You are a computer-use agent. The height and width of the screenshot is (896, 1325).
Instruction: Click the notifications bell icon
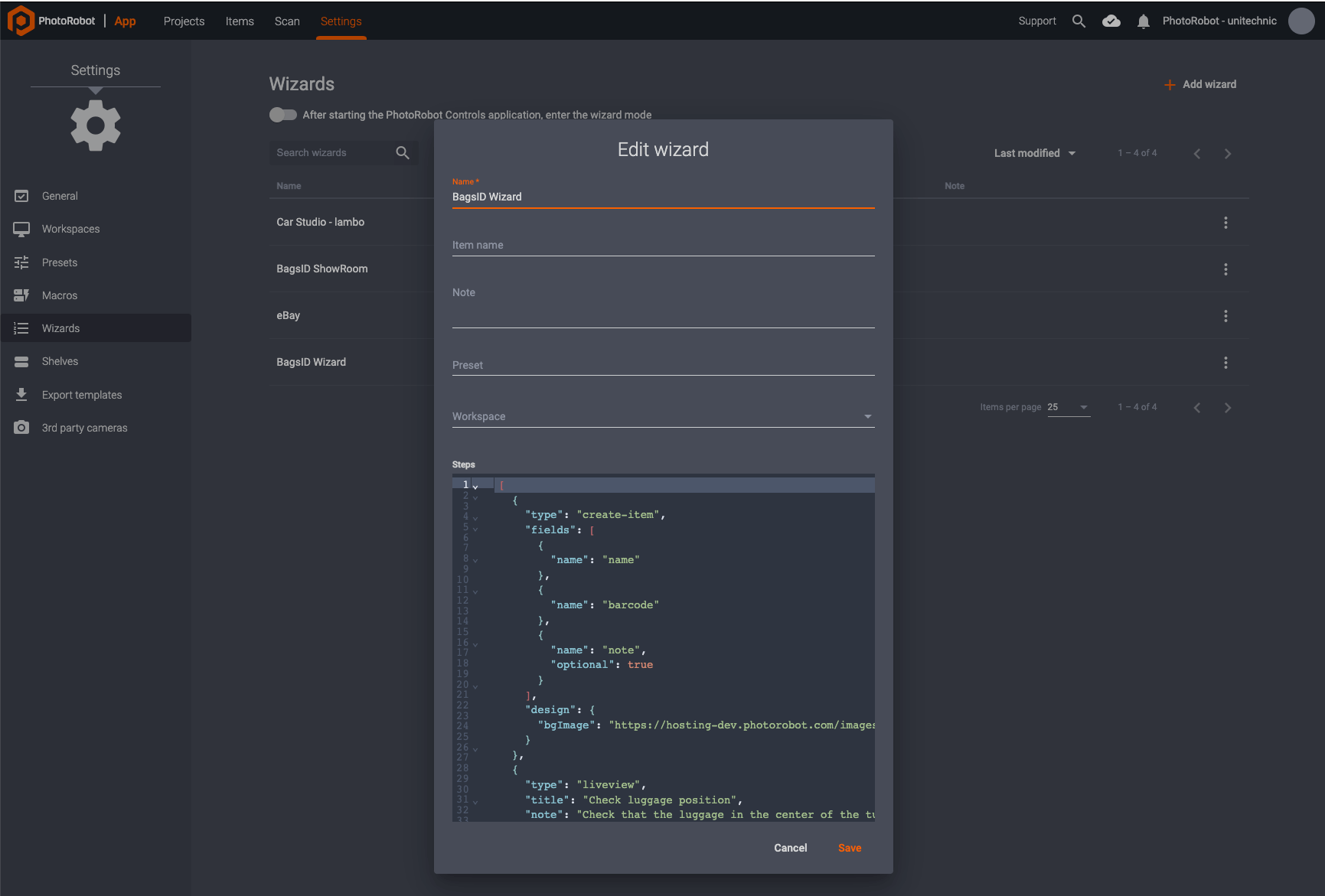(x=1143, y=21)
